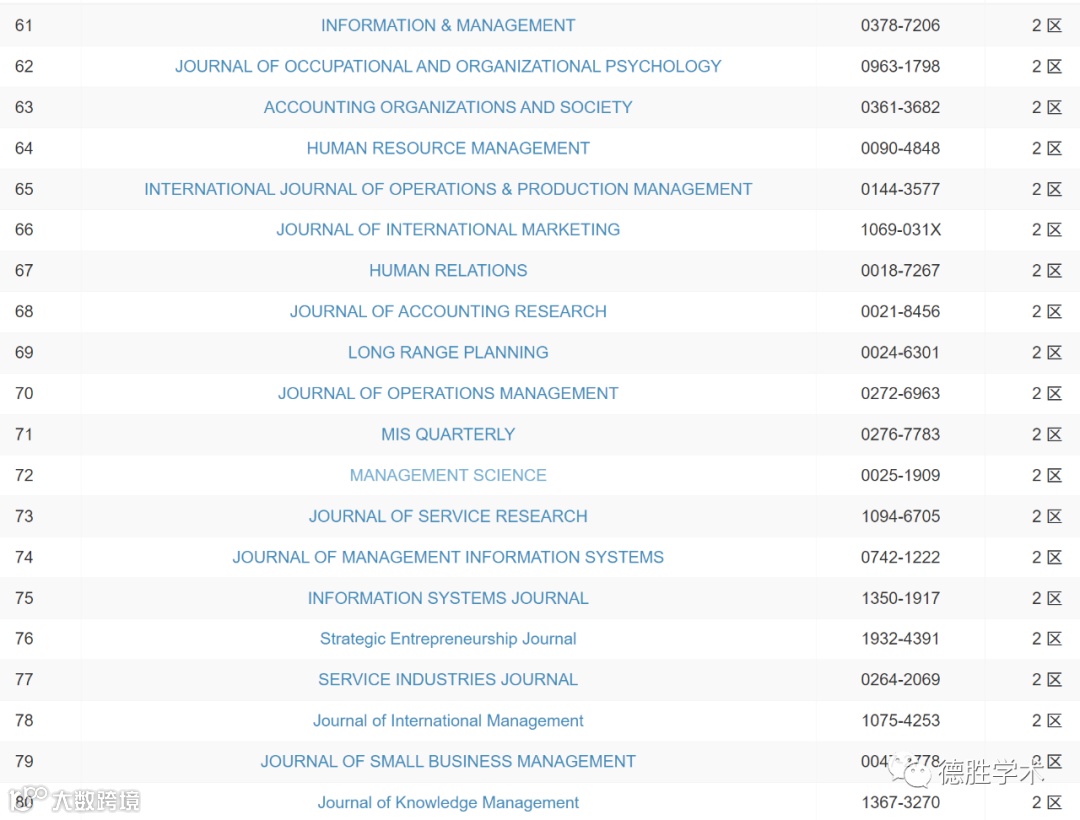Open HUMAN RELATIONS journal link

(448, 271)
